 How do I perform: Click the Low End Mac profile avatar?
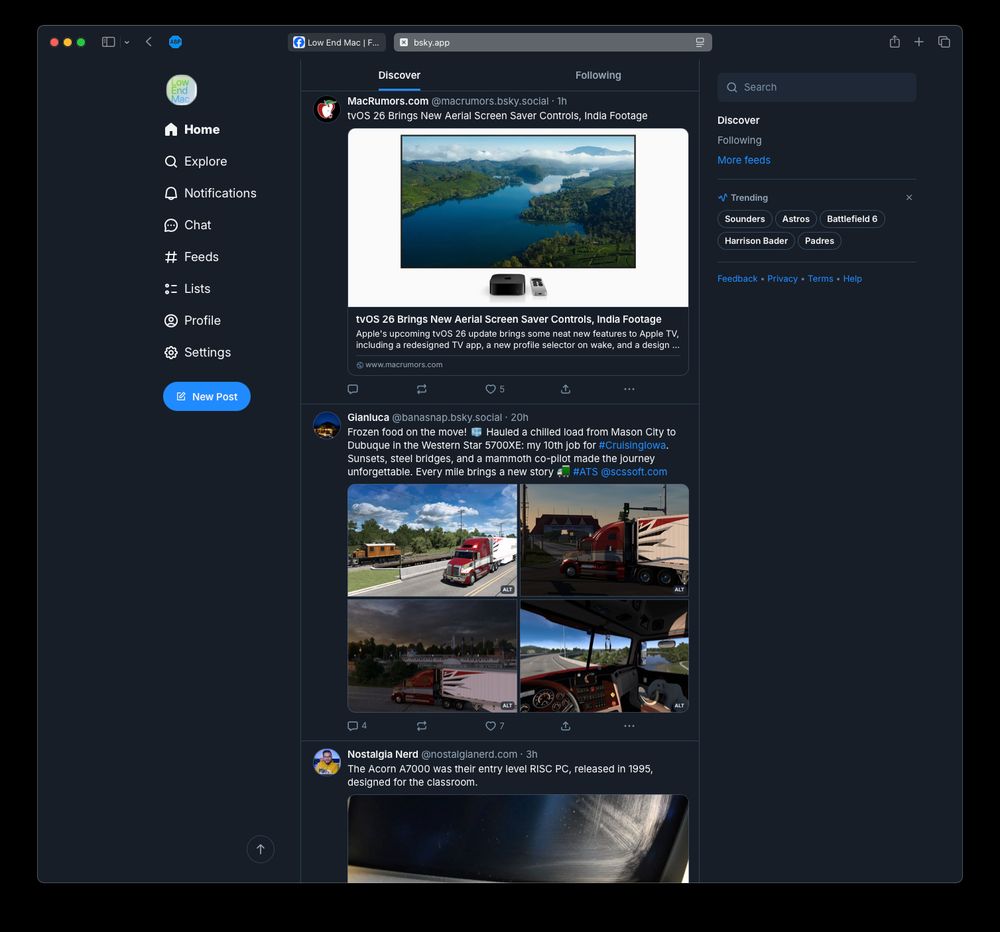(181, 90)
